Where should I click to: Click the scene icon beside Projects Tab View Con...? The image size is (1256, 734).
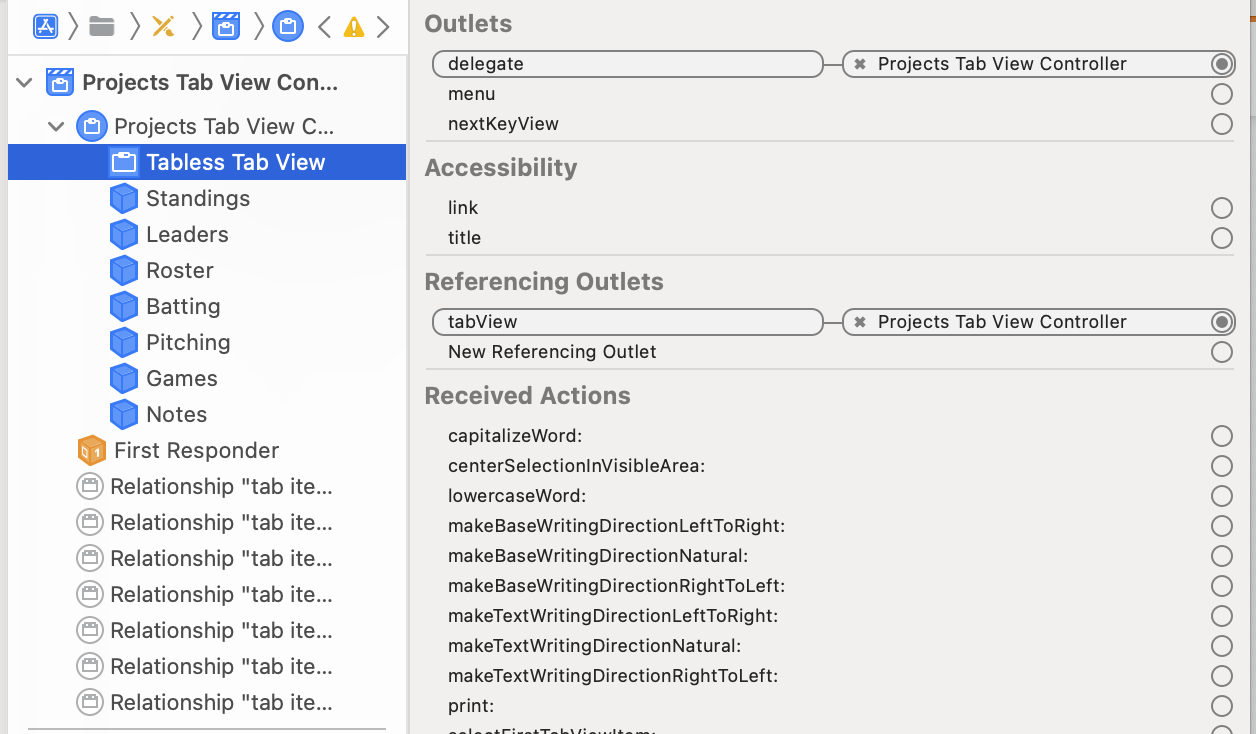point(60,82)
